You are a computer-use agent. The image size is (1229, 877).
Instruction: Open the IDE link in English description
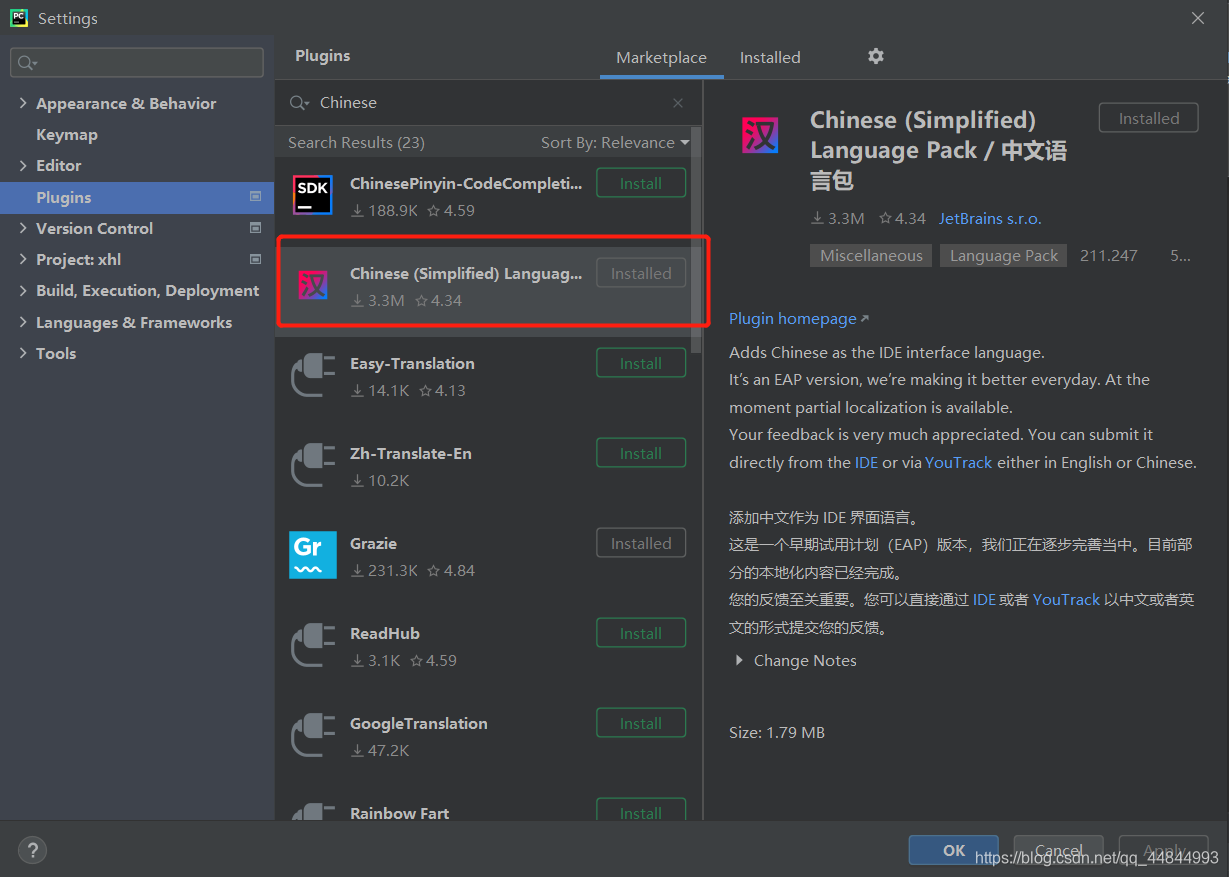coord(866,462)
